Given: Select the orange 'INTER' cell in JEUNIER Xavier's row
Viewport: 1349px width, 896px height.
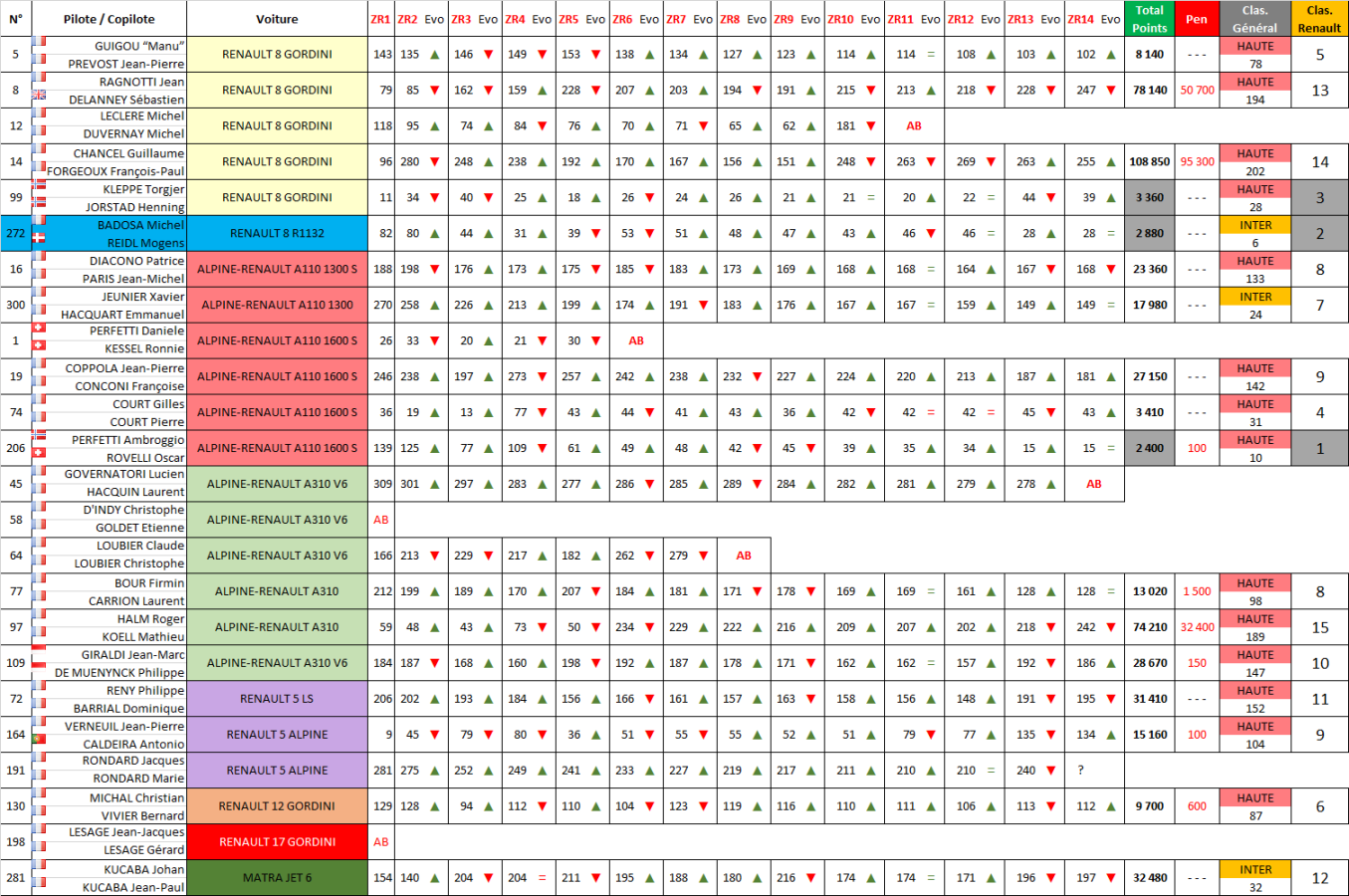Looking at the screenshot, I should [1254, 297].
